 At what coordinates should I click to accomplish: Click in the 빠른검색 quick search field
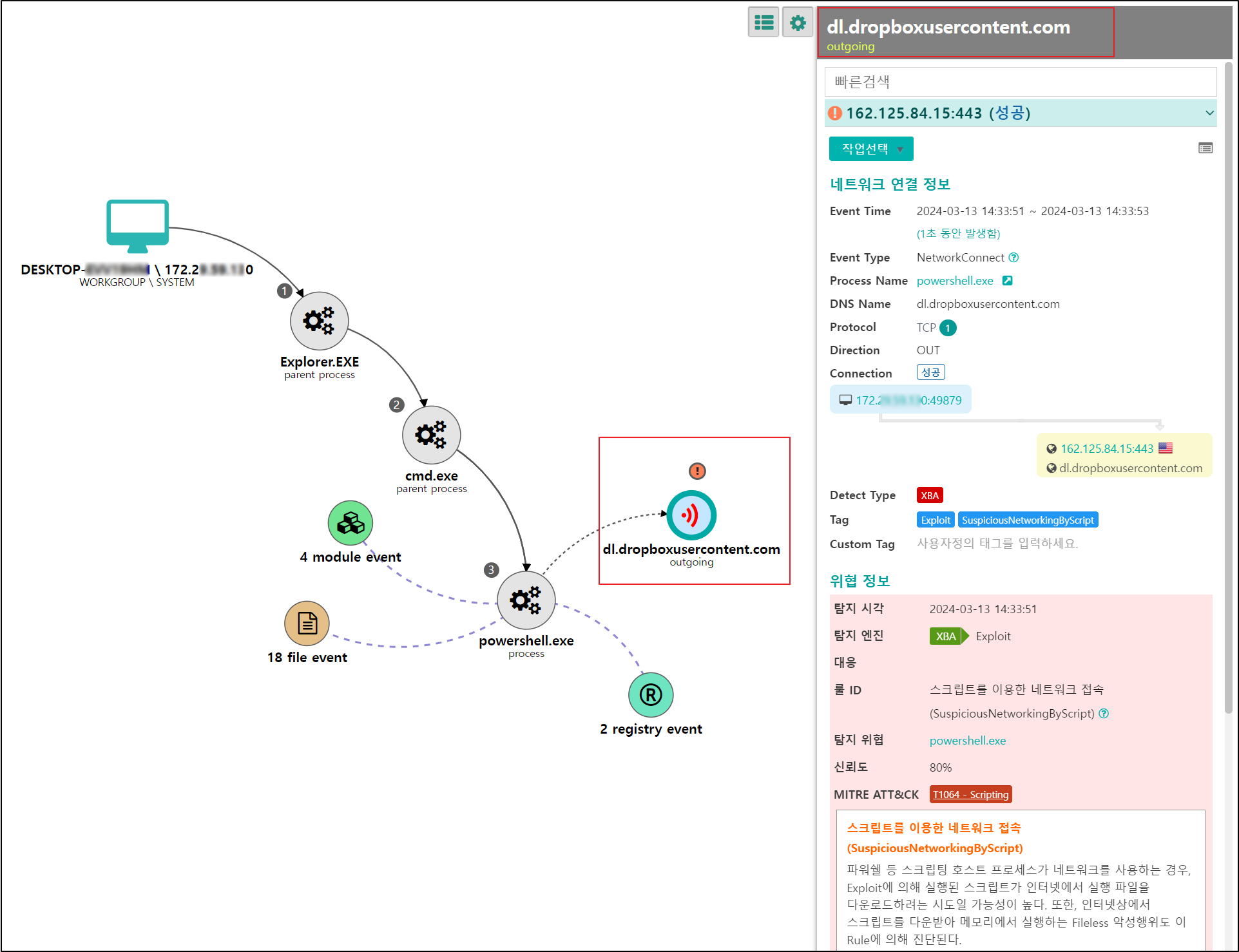click(1020, 82)
